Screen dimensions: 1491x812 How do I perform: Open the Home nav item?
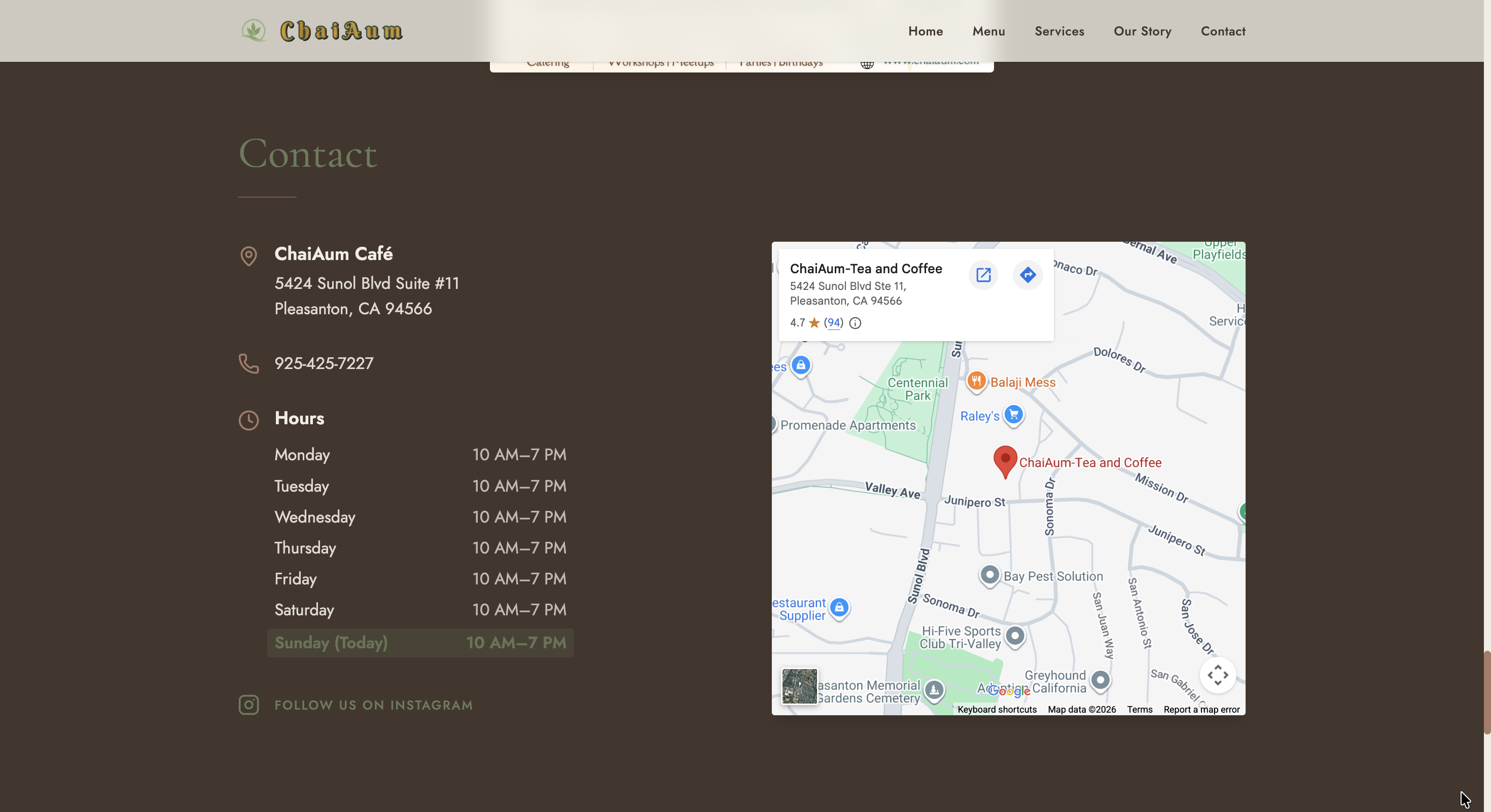(926, 31)
